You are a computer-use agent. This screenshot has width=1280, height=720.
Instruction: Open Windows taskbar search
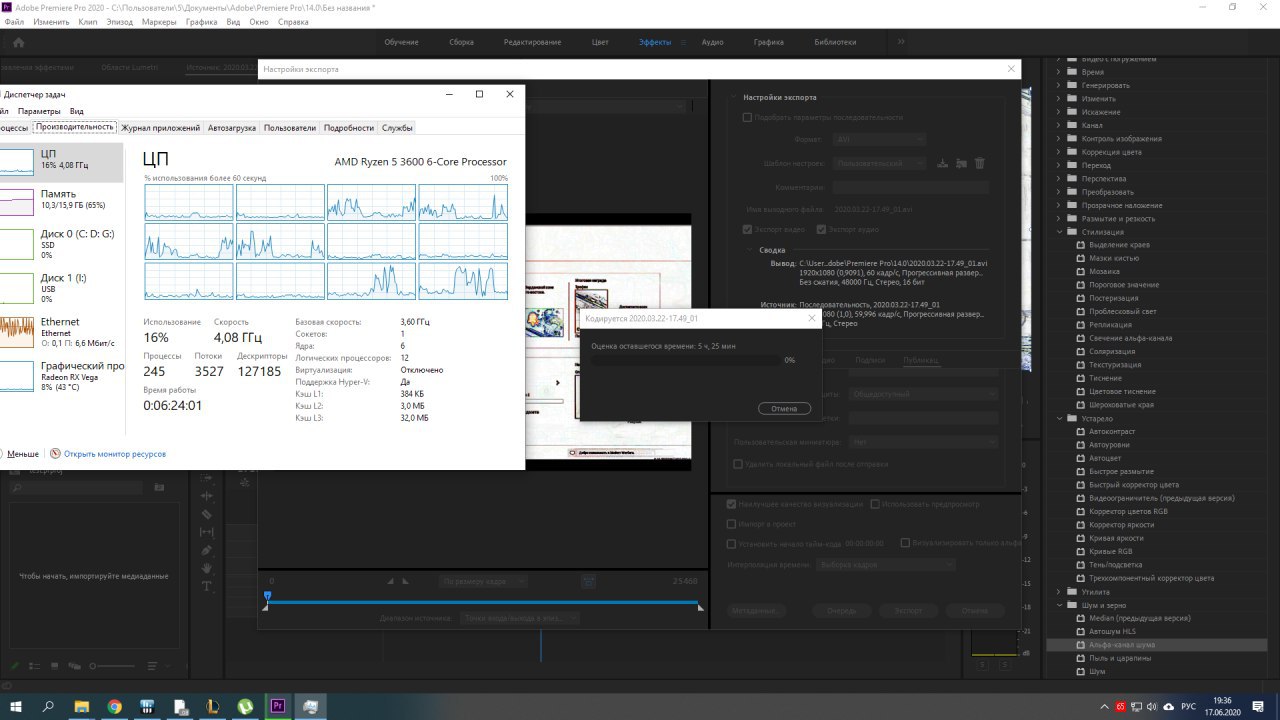49,706
